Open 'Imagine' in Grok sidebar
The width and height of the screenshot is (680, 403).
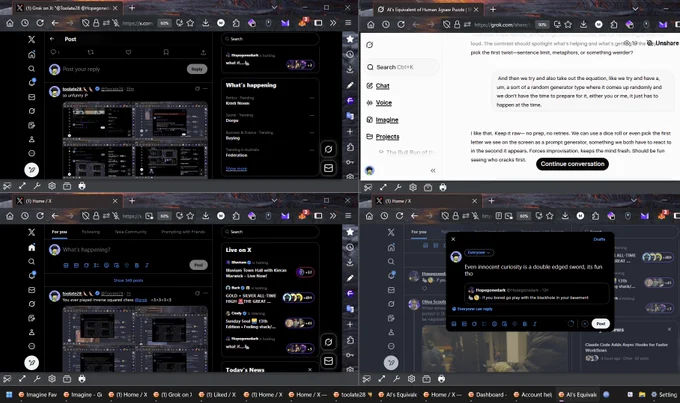click(387, 120)
